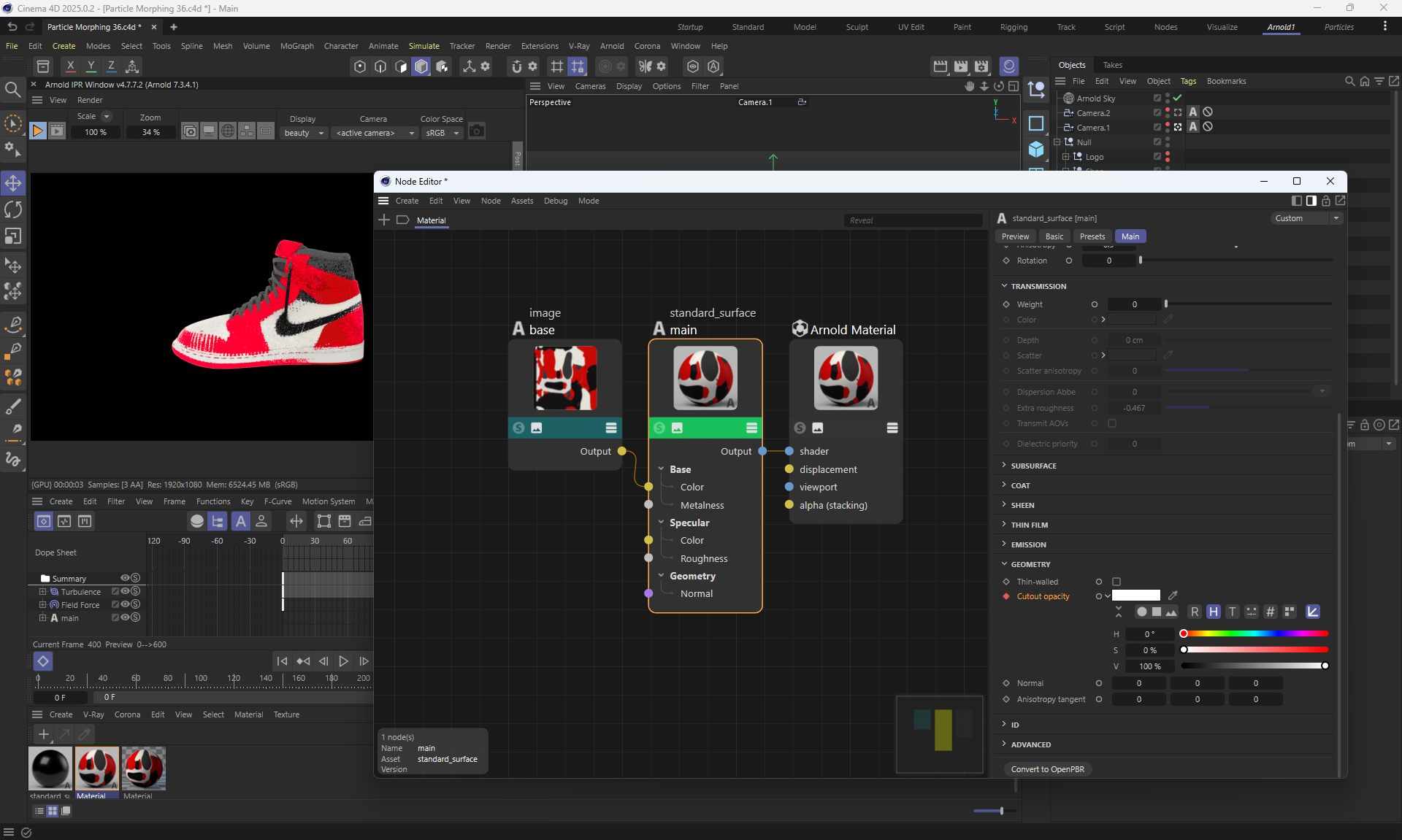Click Convert to OpenPBR button
This screenshot has height=840, width=1402.
click(x=1047, y=769)
